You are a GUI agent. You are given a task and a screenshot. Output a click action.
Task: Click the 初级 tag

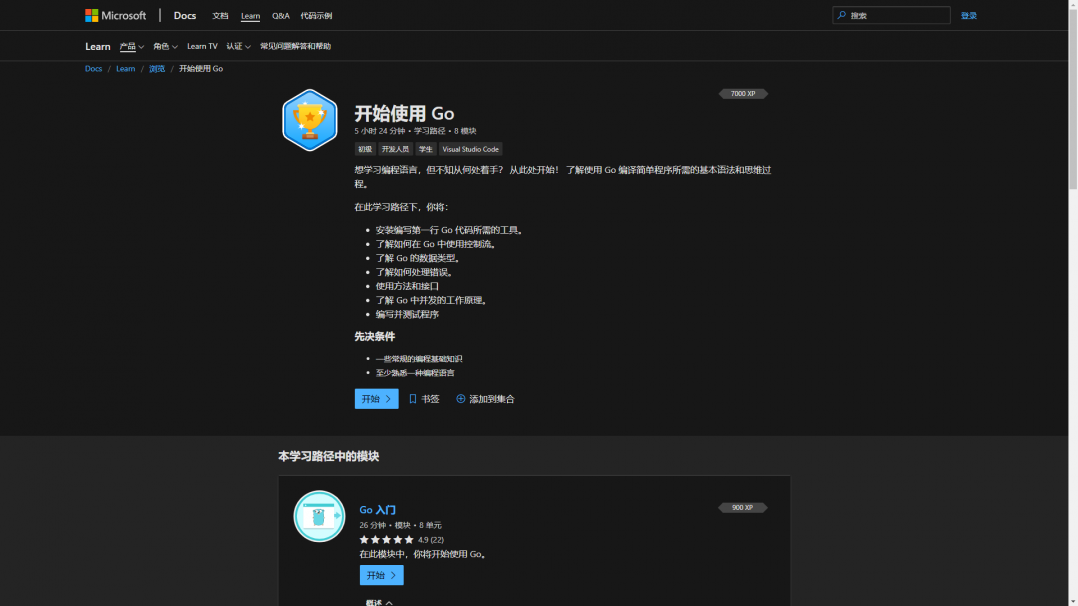(364, 149)
